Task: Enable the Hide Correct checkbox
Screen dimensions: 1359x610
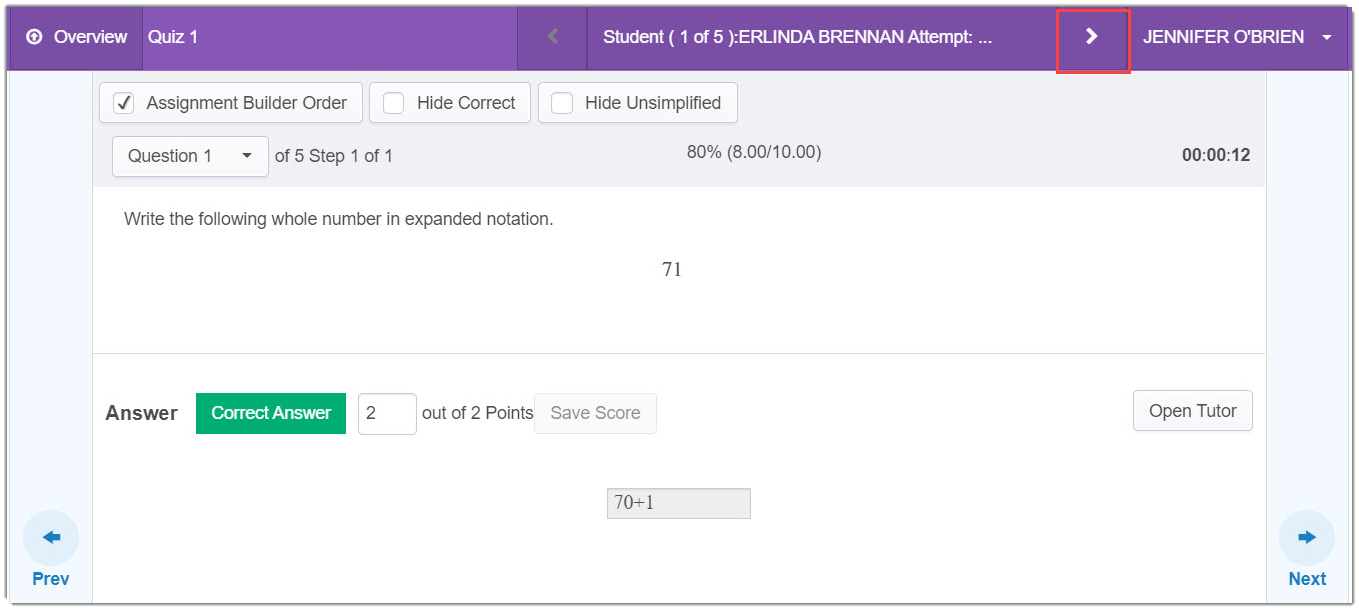Action: pyautogui.click(x=394, y=103)
